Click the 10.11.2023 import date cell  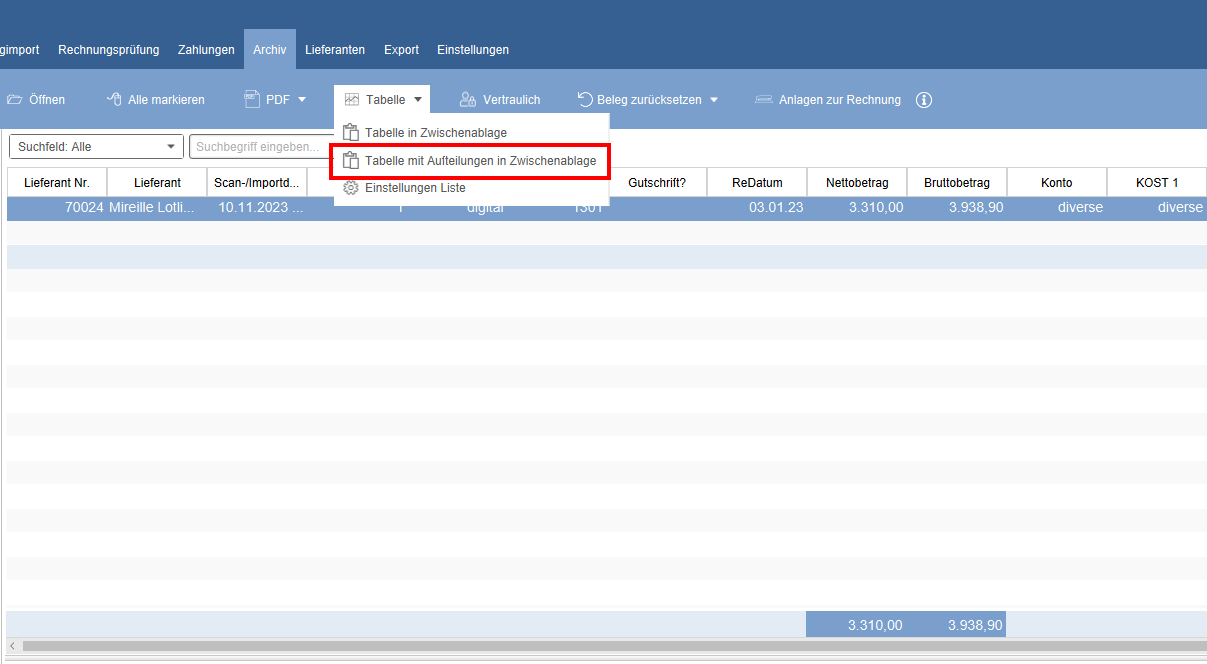257,208
